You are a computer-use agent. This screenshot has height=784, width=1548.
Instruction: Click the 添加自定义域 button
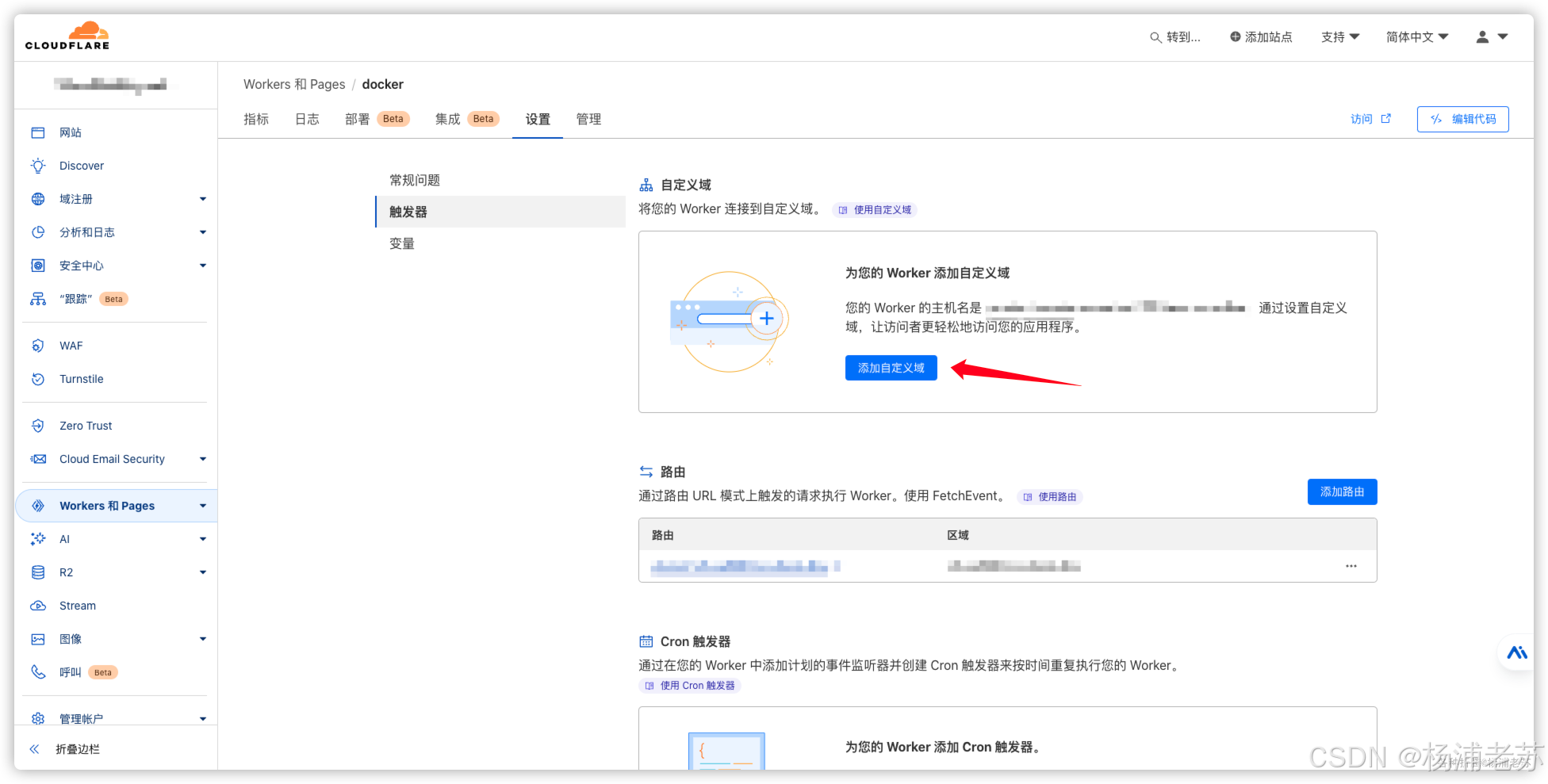pyautogui.click(x=891, y=368)
